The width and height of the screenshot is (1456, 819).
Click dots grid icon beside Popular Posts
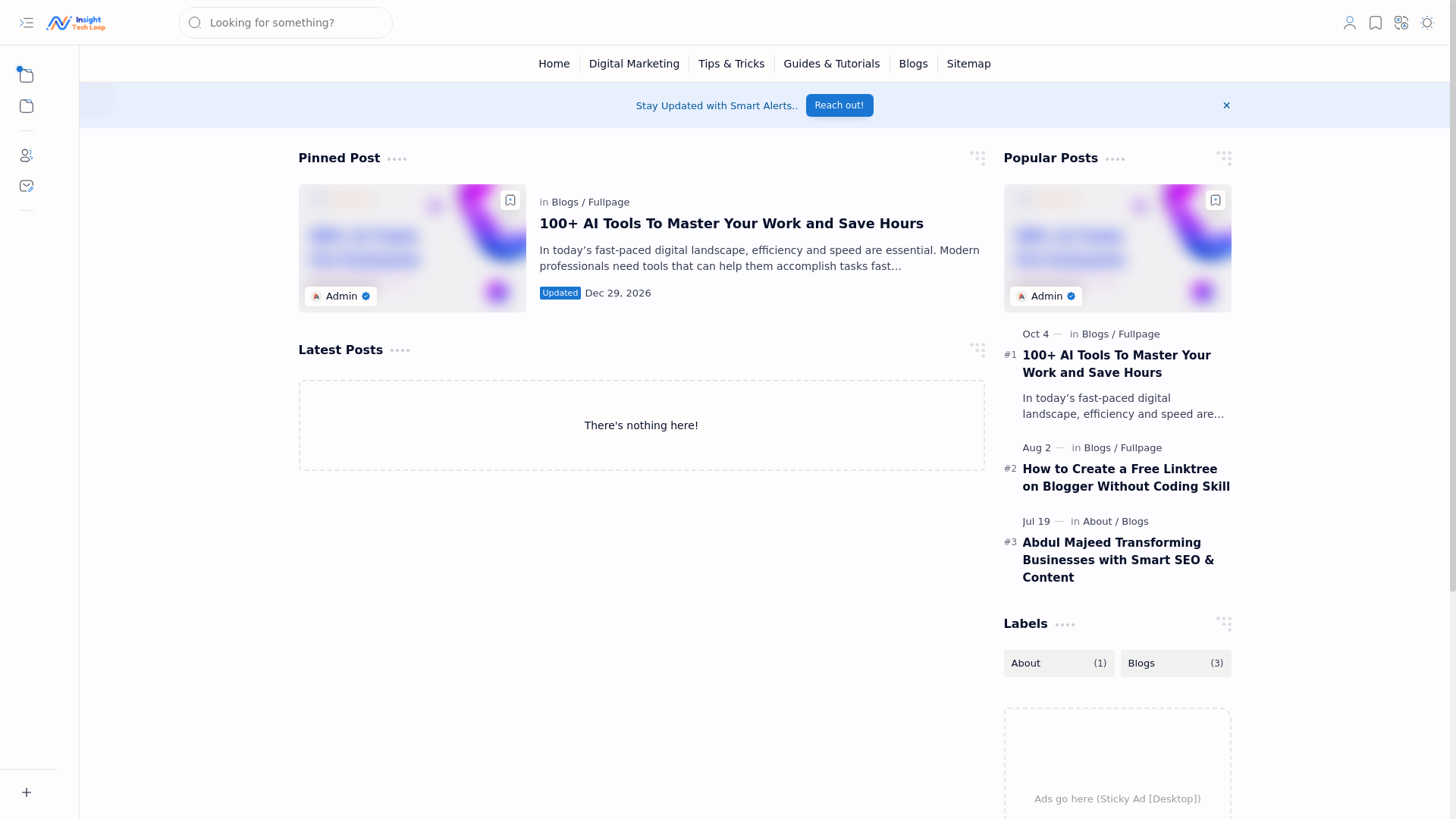coord(1224,158)
